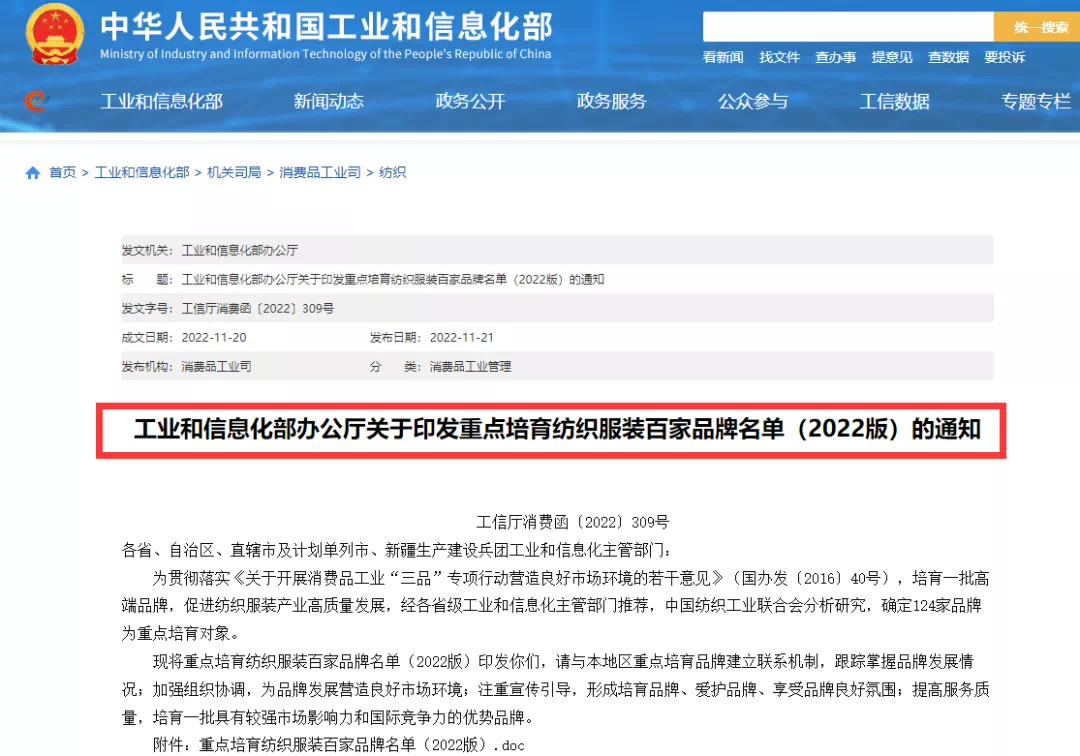This screenshot has height=756, width=1080.
Task: Select 工信数据 navigation item
Action: pos(895,101)
